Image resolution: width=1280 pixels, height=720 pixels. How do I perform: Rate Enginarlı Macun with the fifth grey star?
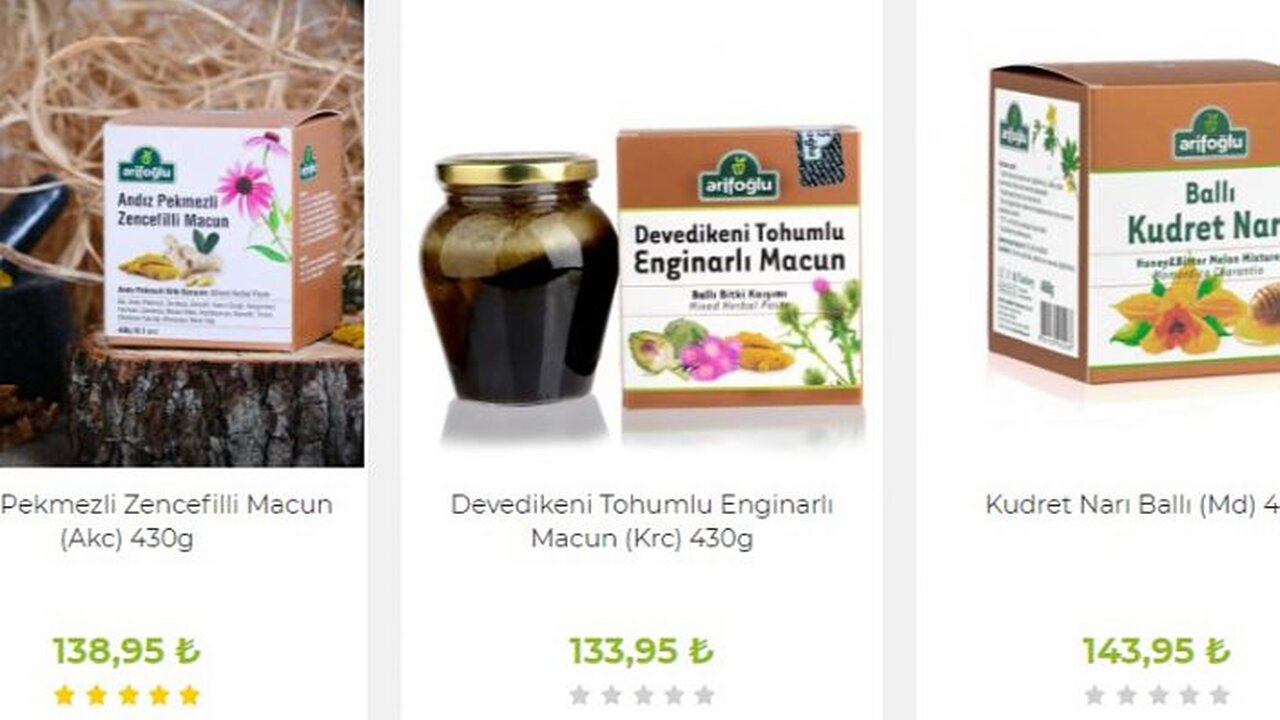coord(705,695)
